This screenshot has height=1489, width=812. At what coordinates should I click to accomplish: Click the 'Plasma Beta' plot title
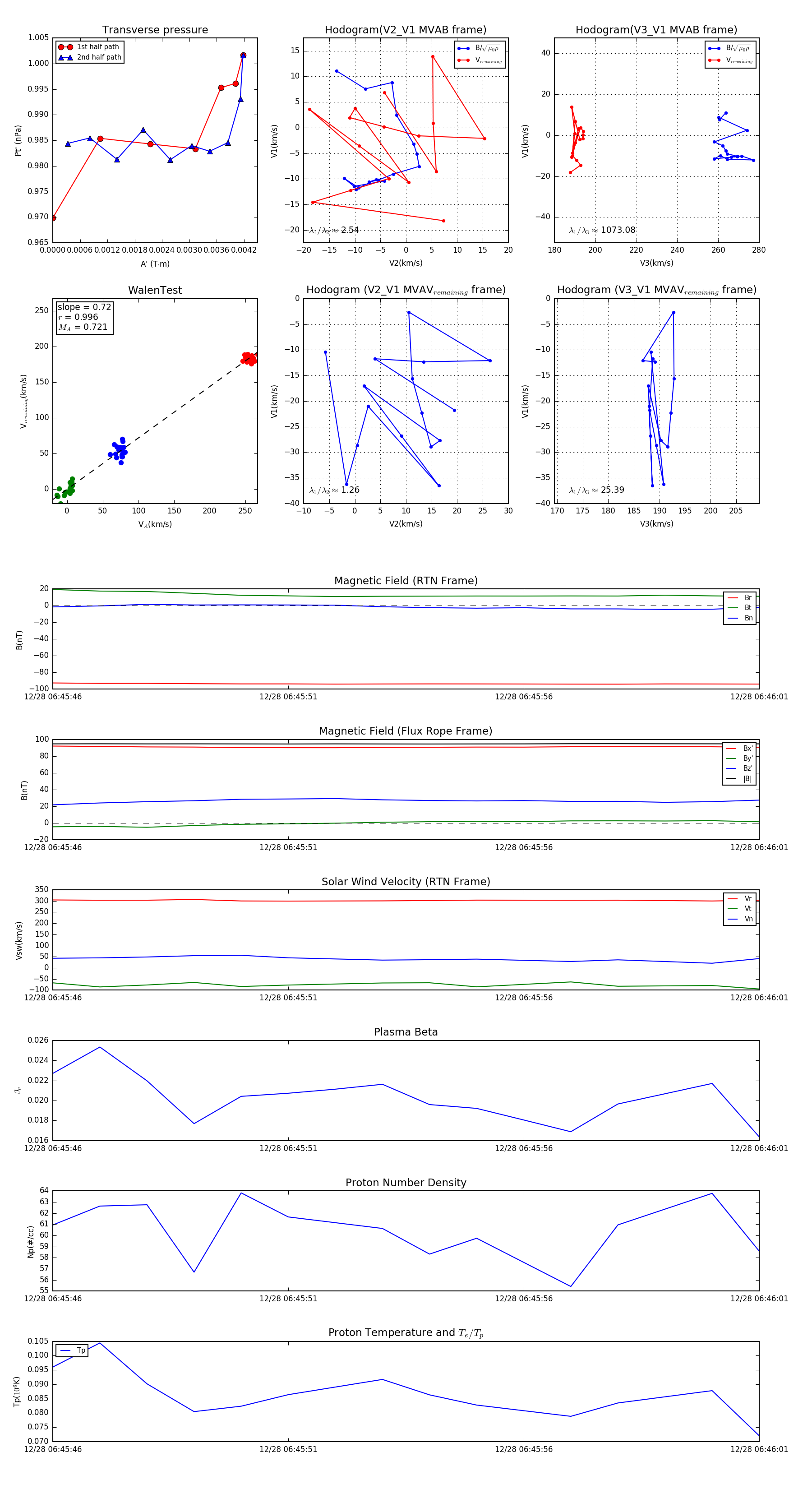pyautogui.click(x=406, y=1032)
